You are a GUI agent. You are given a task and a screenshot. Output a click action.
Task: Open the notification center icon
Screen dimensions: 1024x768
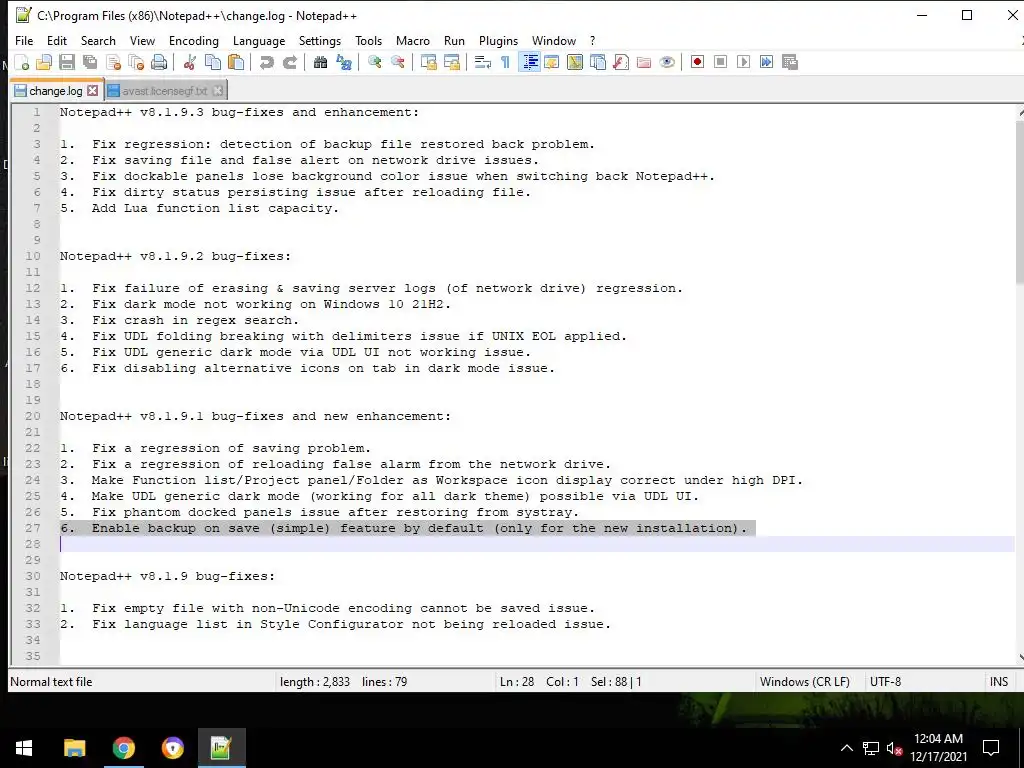(991, 748)
